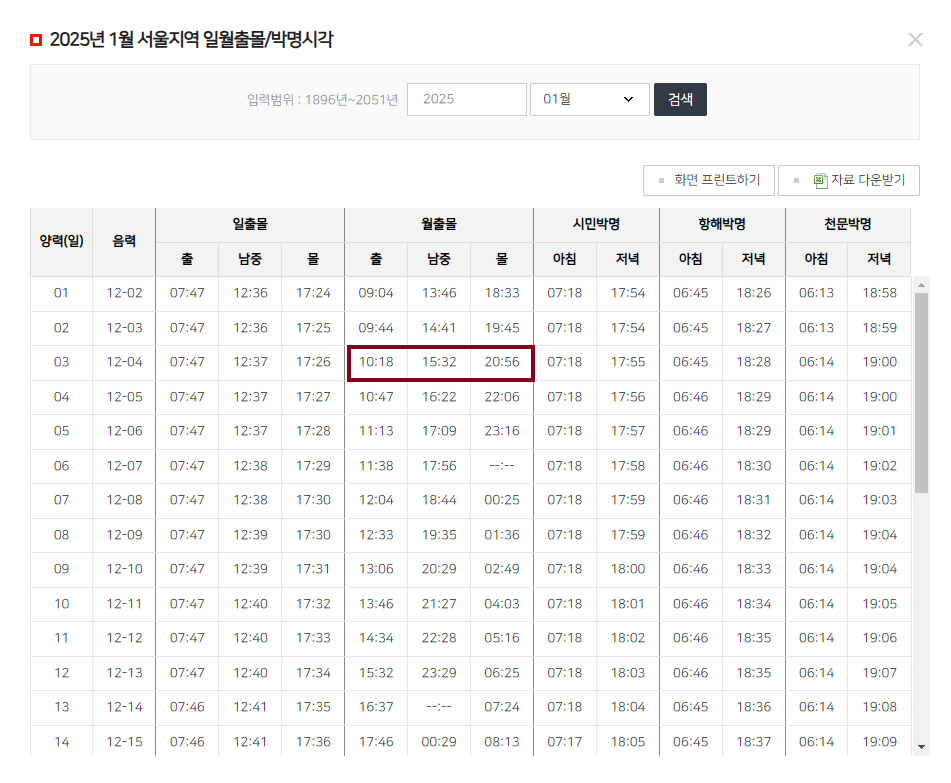The width and height of the screenshot is (951, 783).
Task: Click moonrise cell 09:04 on day 01
Action: pos(376,294)
